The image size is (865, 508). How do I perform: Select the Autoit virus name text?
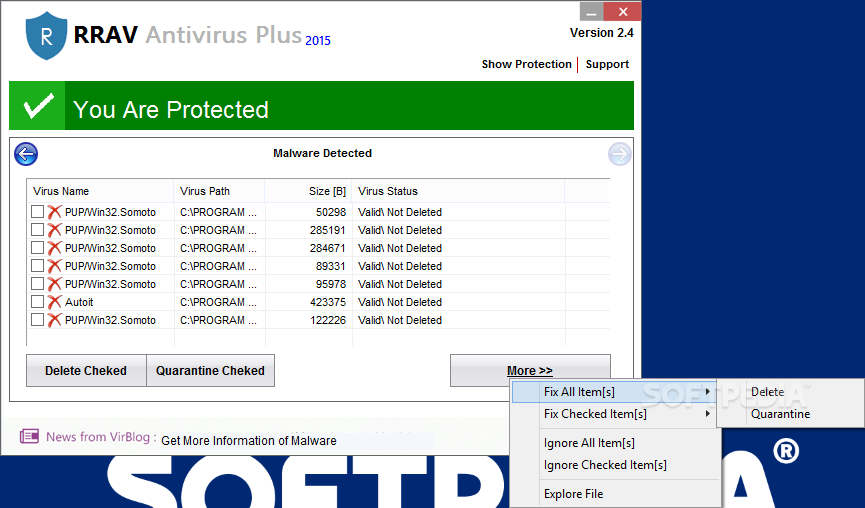click(79, 302)
